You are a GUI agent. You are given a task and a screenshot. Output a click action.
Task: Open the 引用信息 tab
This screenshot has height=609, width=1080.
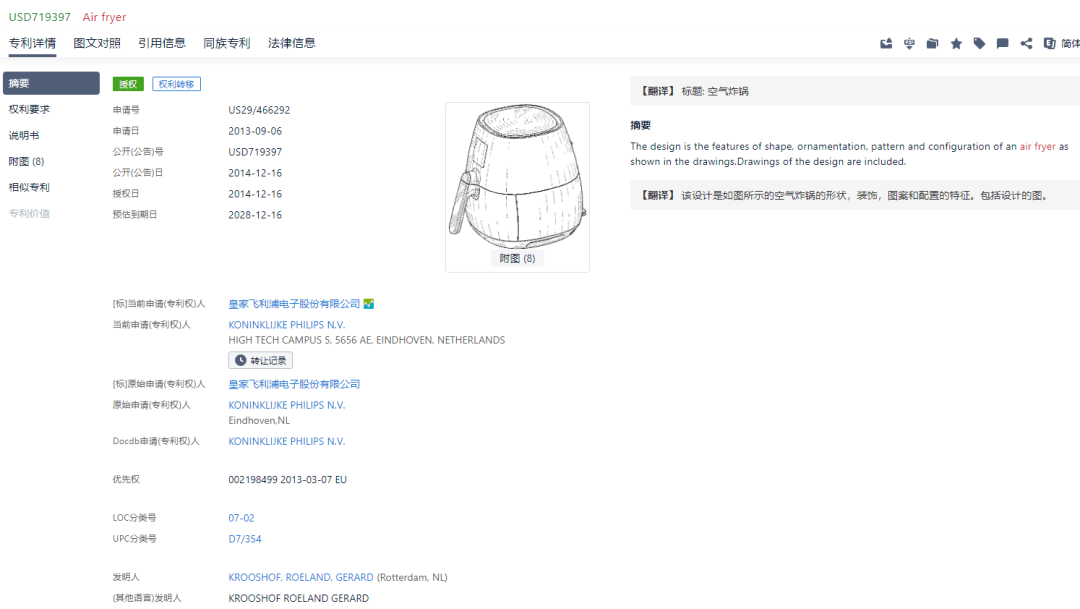click(162, 43)
